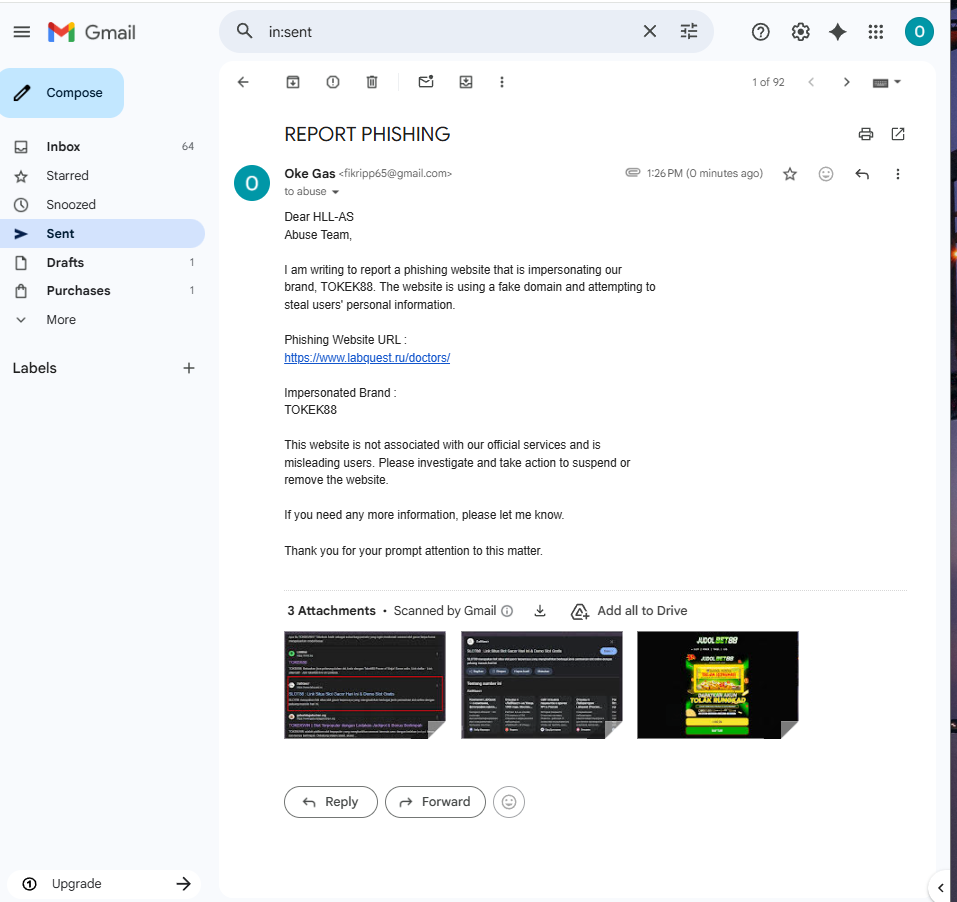Delete this email with trash icon
This screenshot has width=957, height=902.
(372, 82)
